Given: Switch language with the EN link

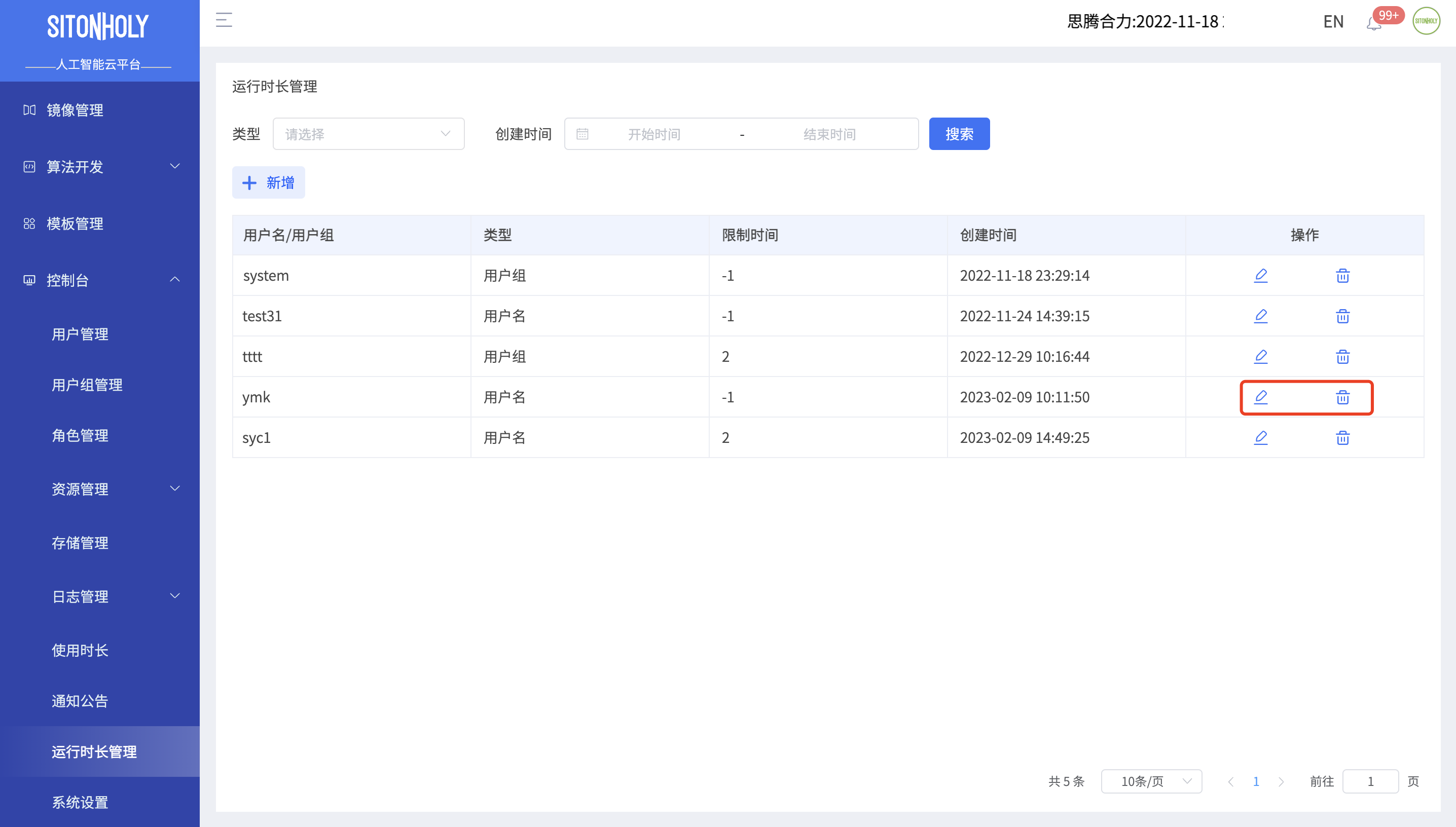Looking at the screenshot, I should 1333,22.
